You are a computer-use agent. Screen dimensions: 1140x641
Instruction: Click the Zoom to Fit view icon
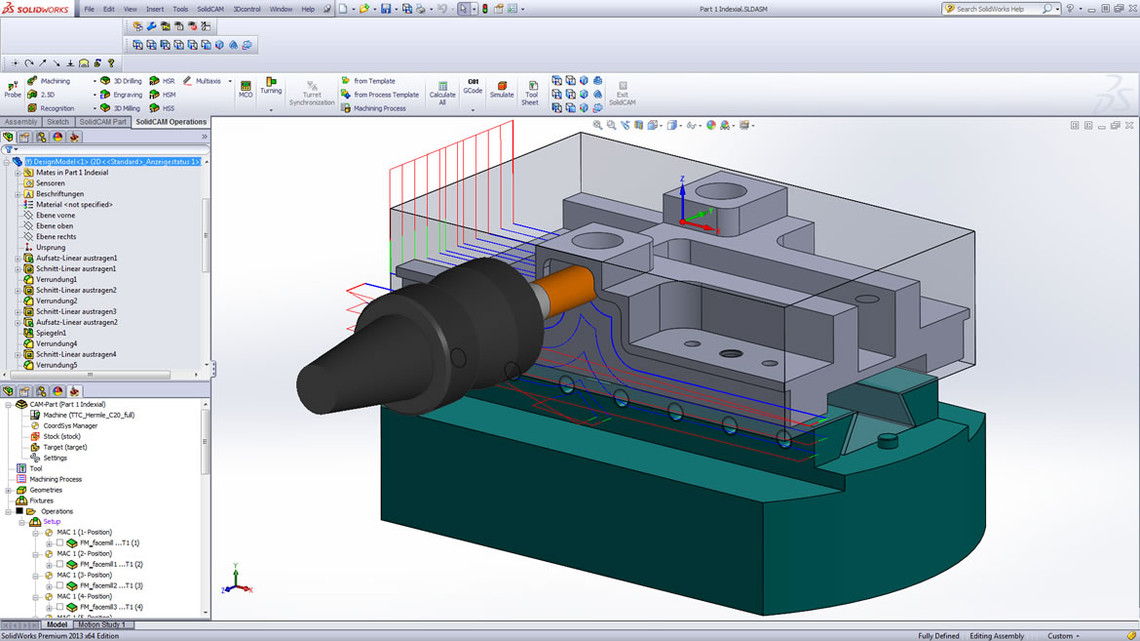pyautogui.click(x=598, y=125)
